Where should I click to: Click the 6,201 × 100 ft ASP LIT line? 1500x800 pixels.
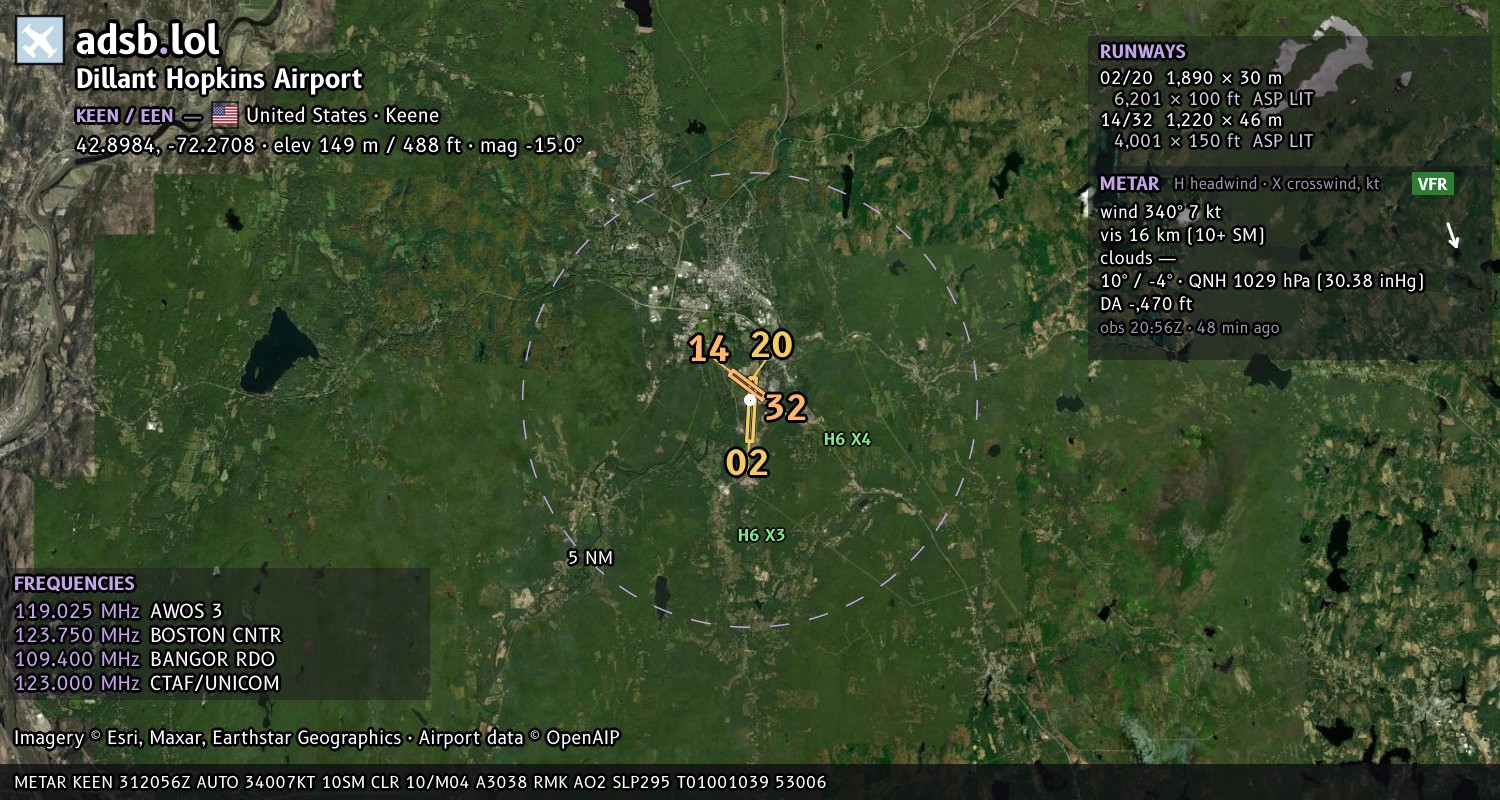tap(1213, 99)
